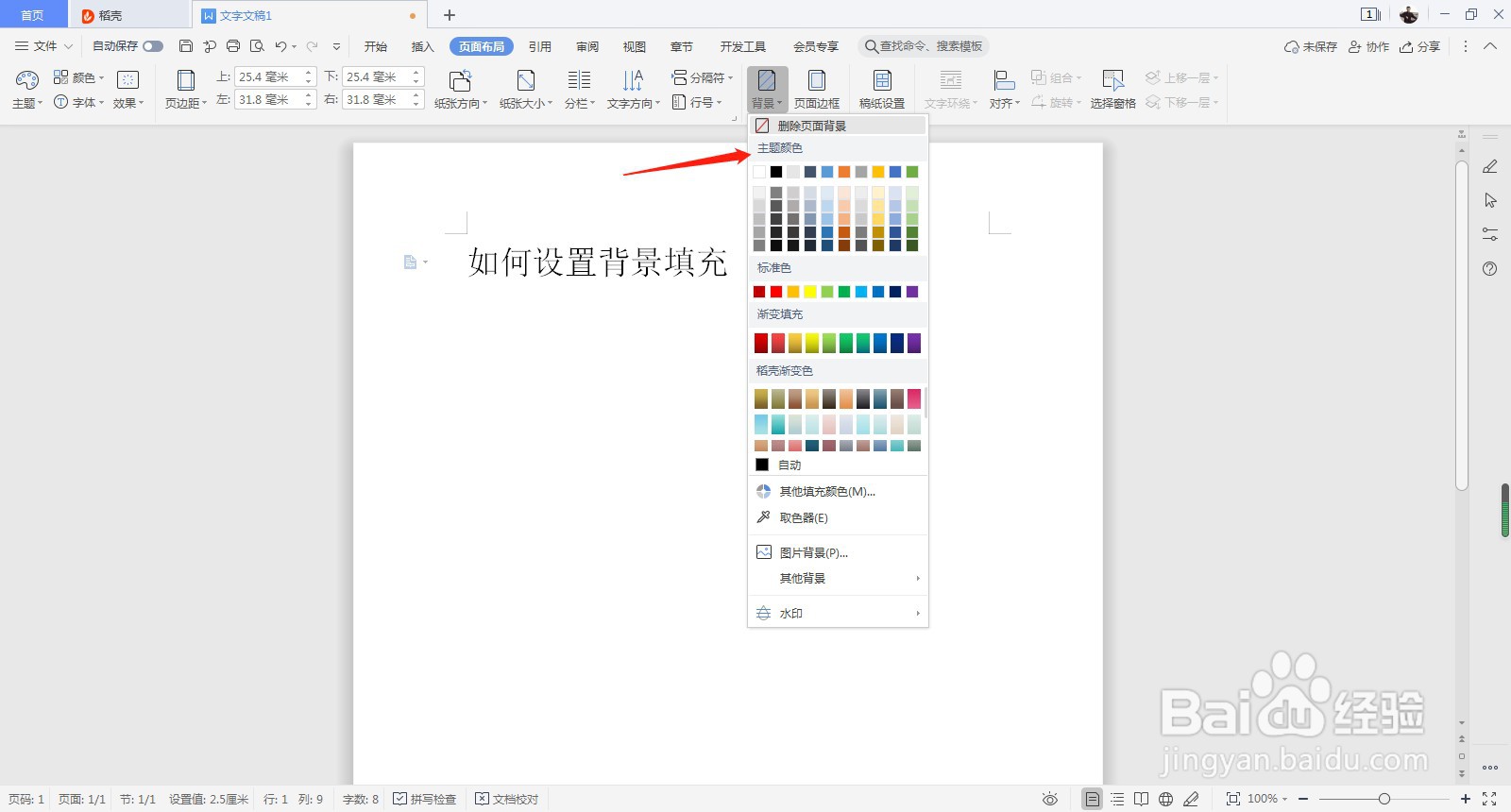Toggle 文档校对 document proofreading
Screen dimensions: 1511x812
(506, 799)
